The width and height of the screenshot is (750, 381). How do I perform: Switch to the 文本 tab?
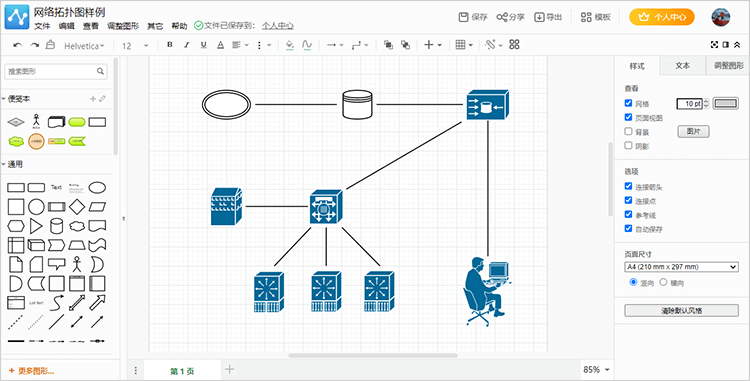[x=683, y=65]
